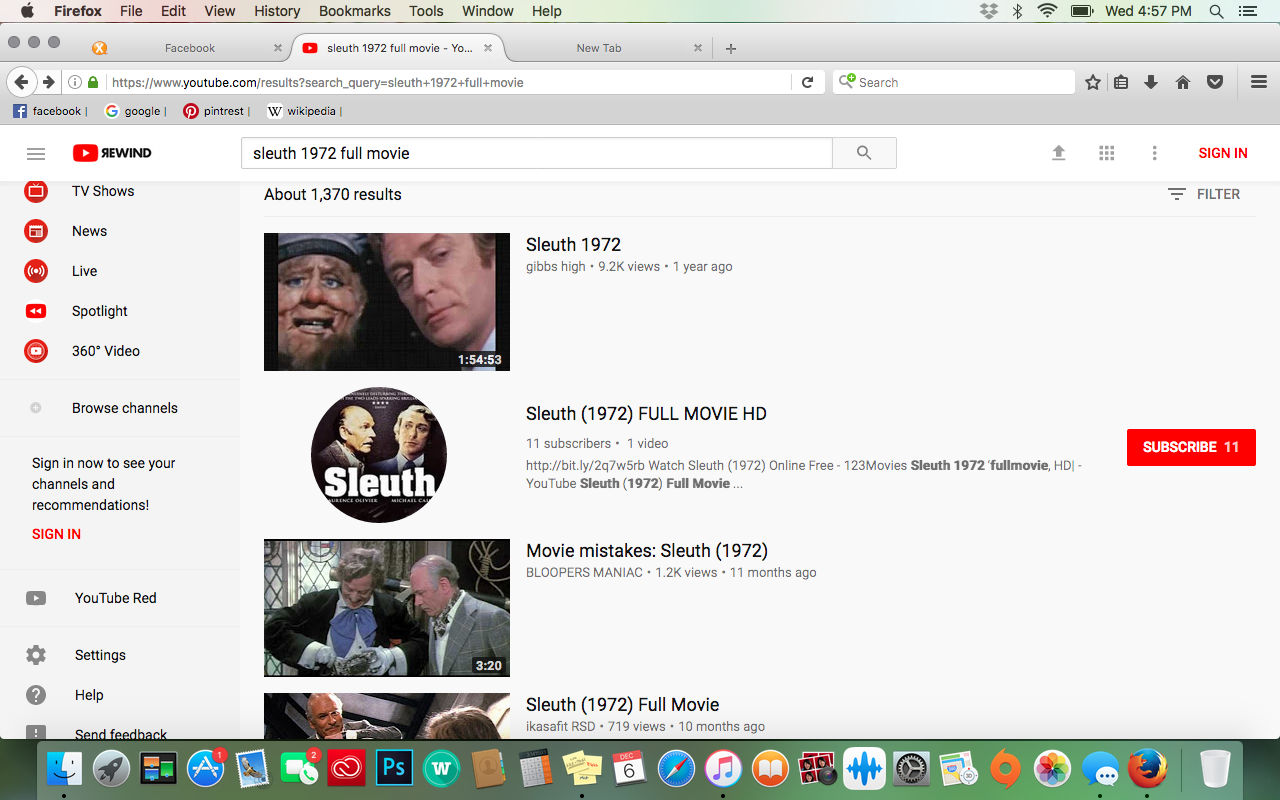Open the Tools menu
1280x800 pixels.
(426, 11)
